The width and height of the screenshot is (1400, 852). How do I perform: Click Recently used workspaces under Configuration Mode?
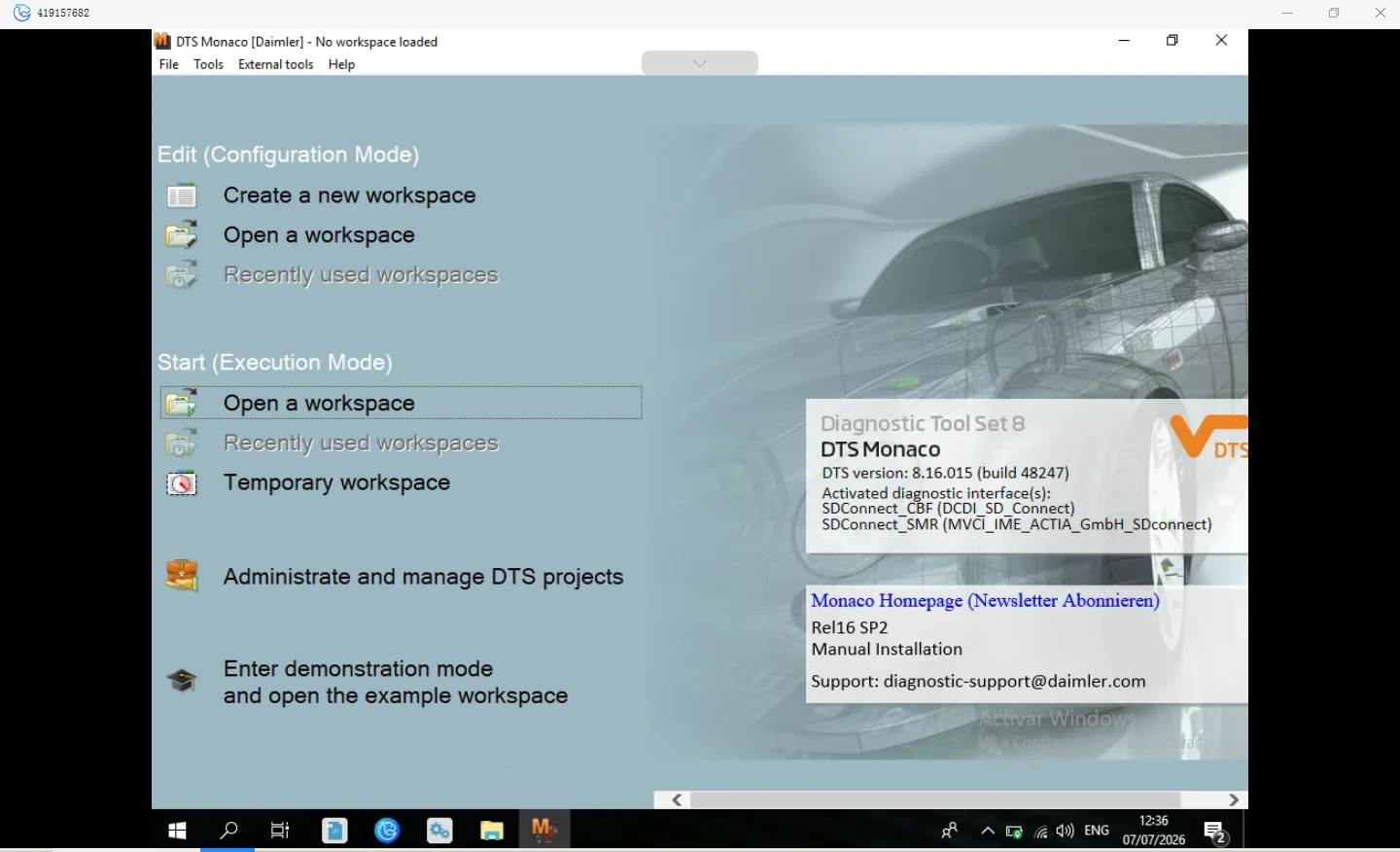click(361, 275)
